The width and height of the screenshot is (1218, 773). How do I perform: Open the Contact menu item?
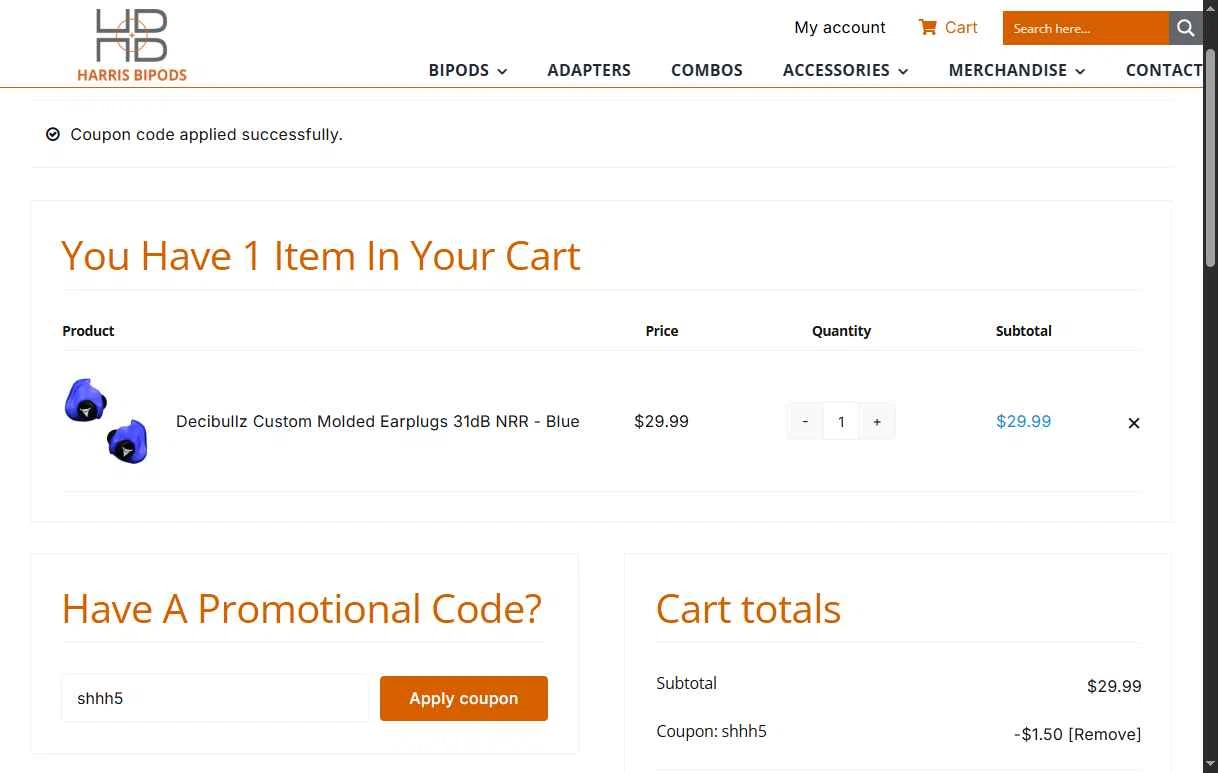1163,70
